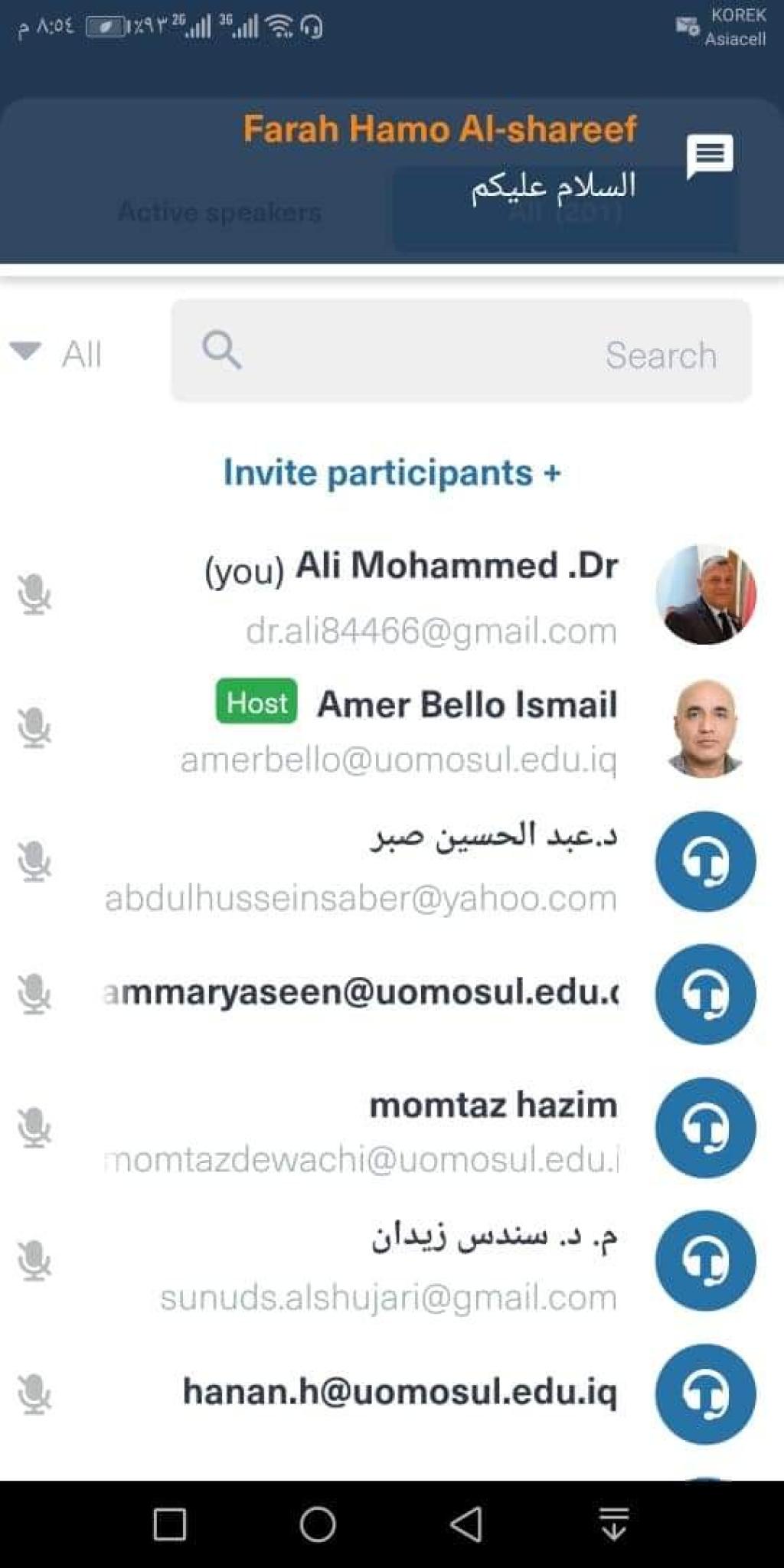Tap headset avatar for momtaz hazim

click(x=705, y=1127)
